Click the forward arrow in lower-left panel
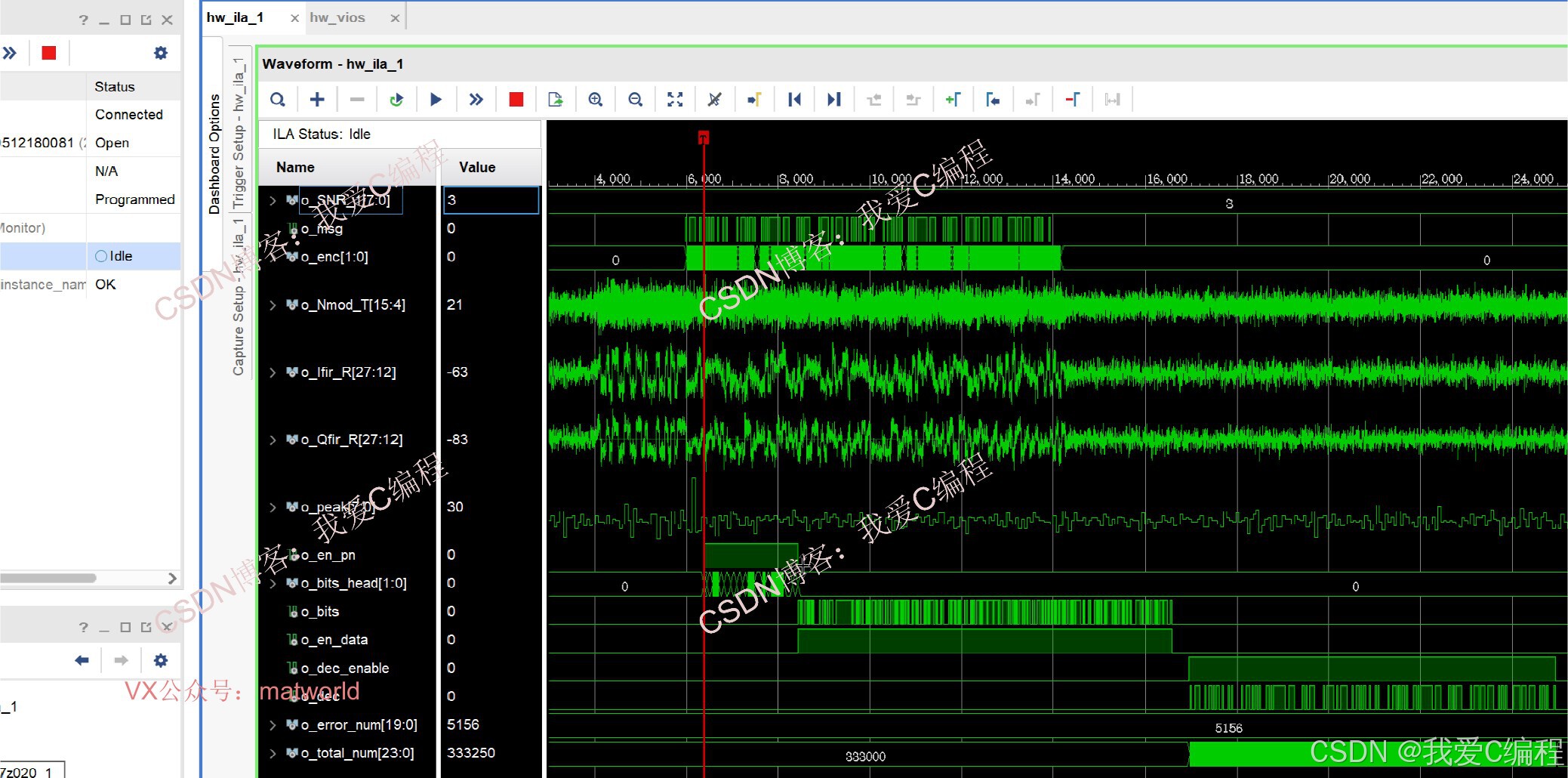The height and width of the screenshot is (778, 1568). click(121, 661)
